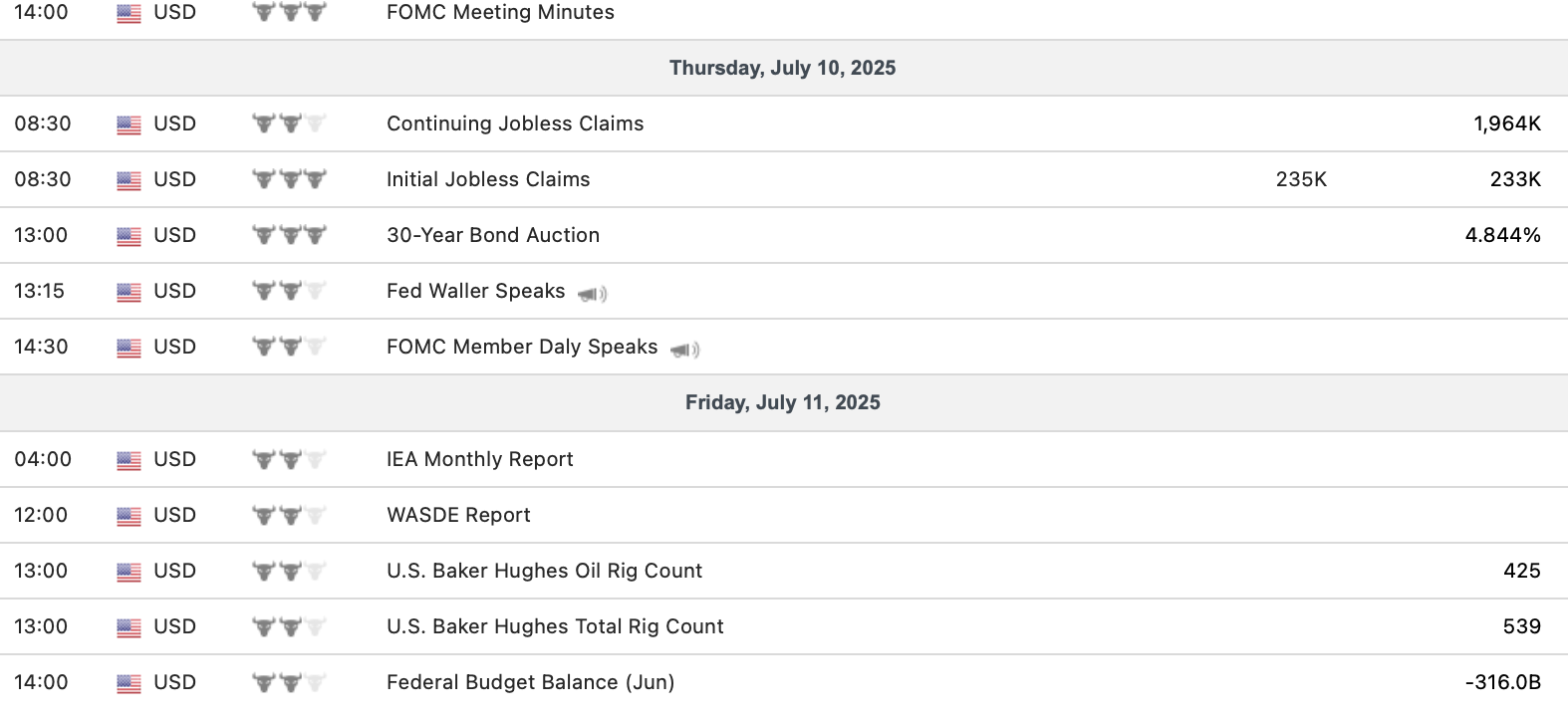Open U.S. Baker Hughes Oil Rig Count
This screenshot has height=721, width=1568.
544,572
